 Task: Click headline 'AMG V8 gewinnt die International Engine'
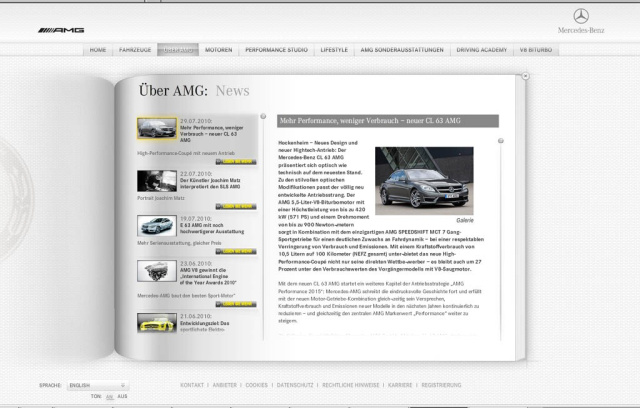tap(208, 276)
